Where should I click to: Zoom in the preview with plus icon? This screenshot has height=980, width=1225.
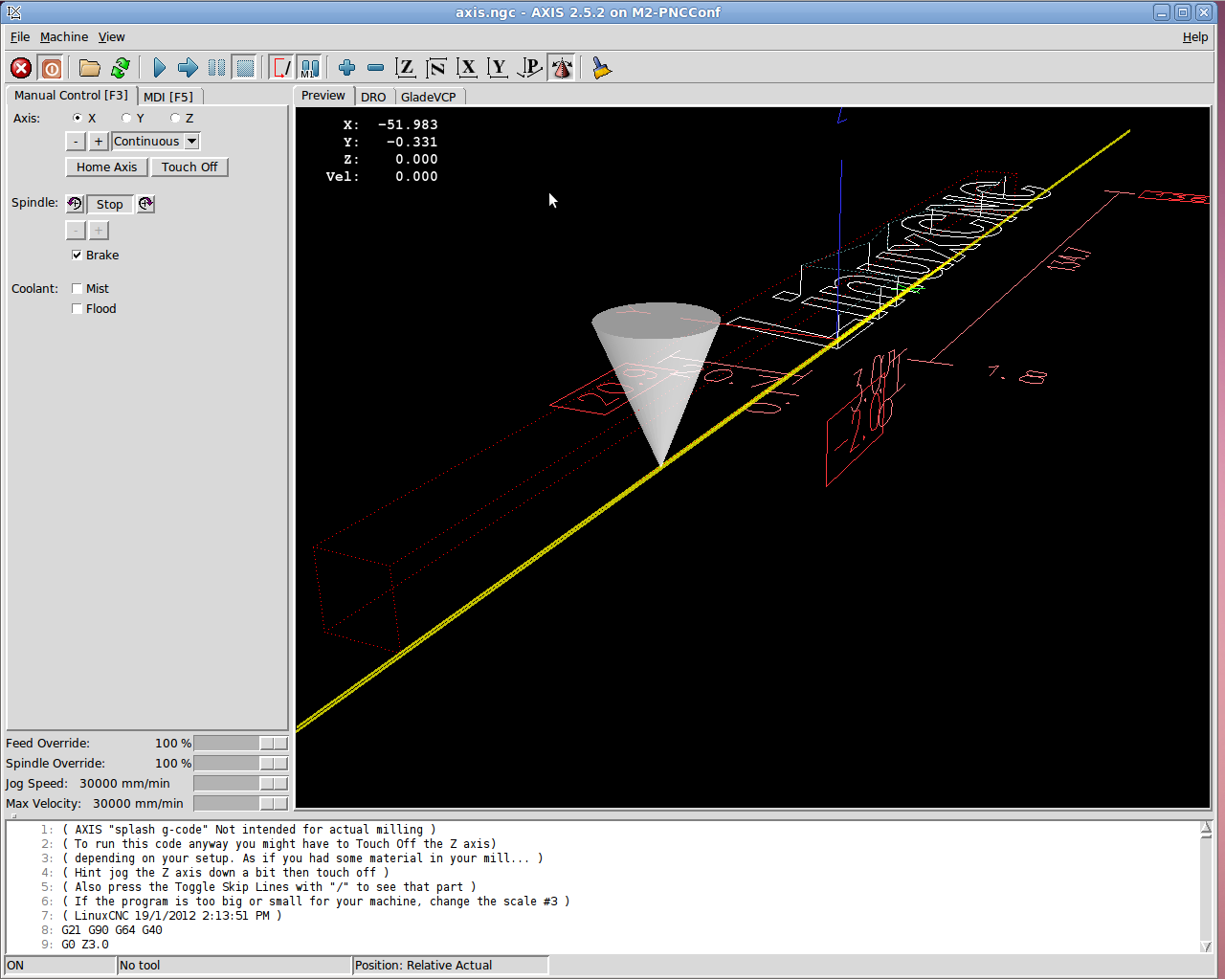coord(346,68)
